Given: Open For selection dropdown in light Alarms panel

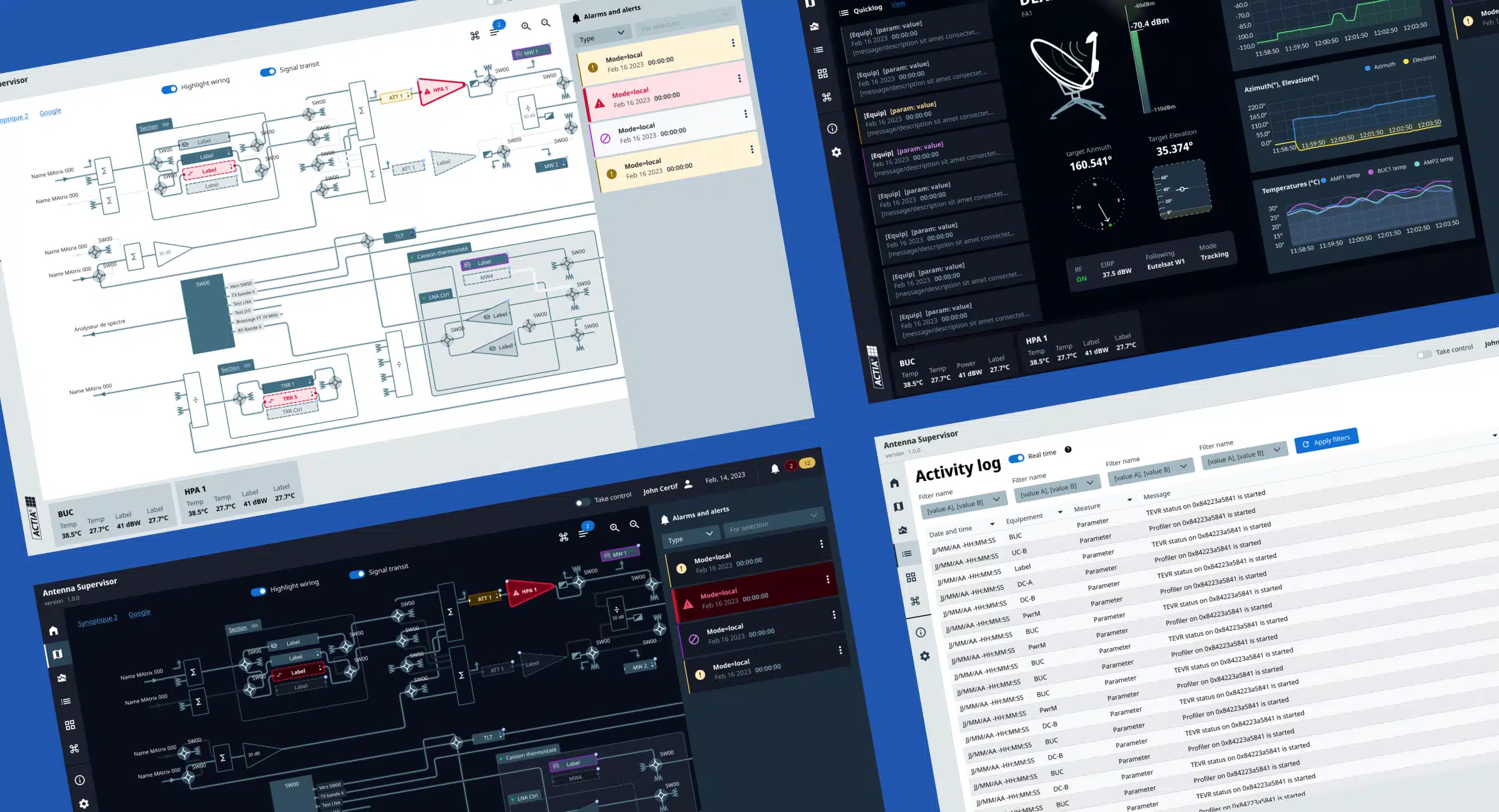Looking at the screenshot, I should (x=685, y=20).
